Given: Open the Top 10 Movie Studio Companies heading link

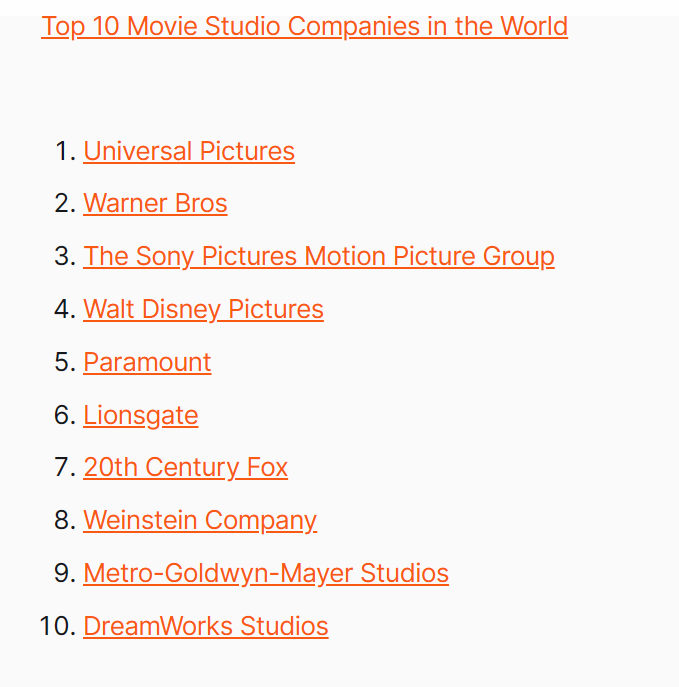Looking at the screenshot, I should coord(304,26).
